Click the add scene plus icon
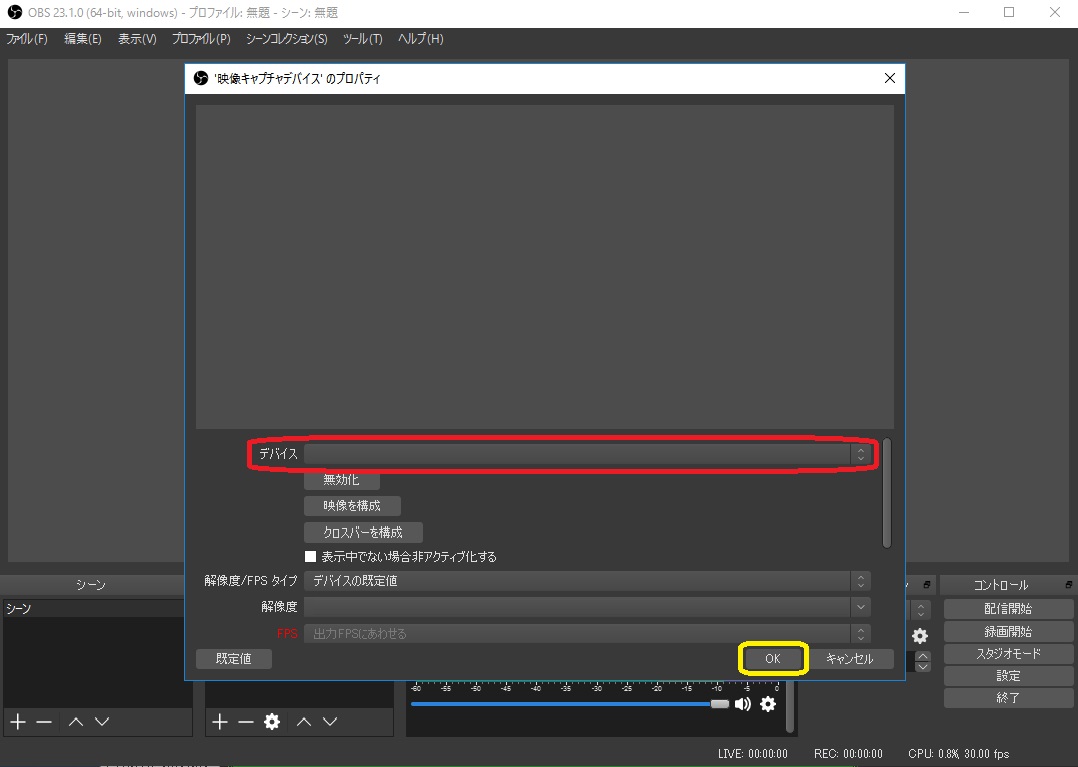Viewport: 1078px width, 767px height. (17, 722)
